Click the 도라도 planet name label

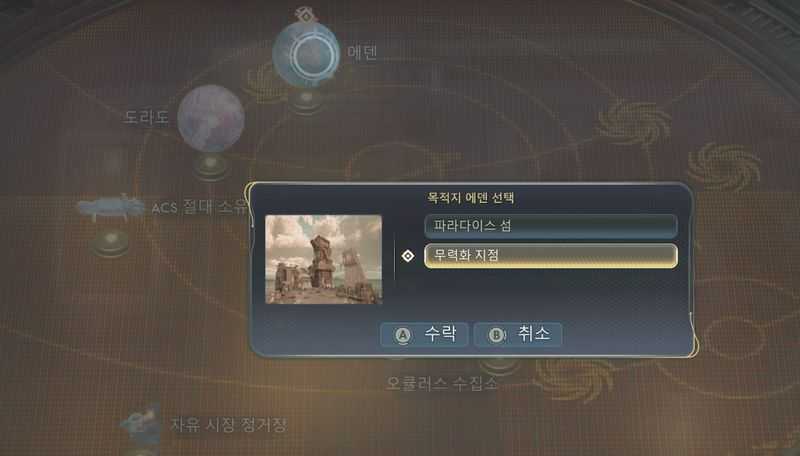coord(146,117)
